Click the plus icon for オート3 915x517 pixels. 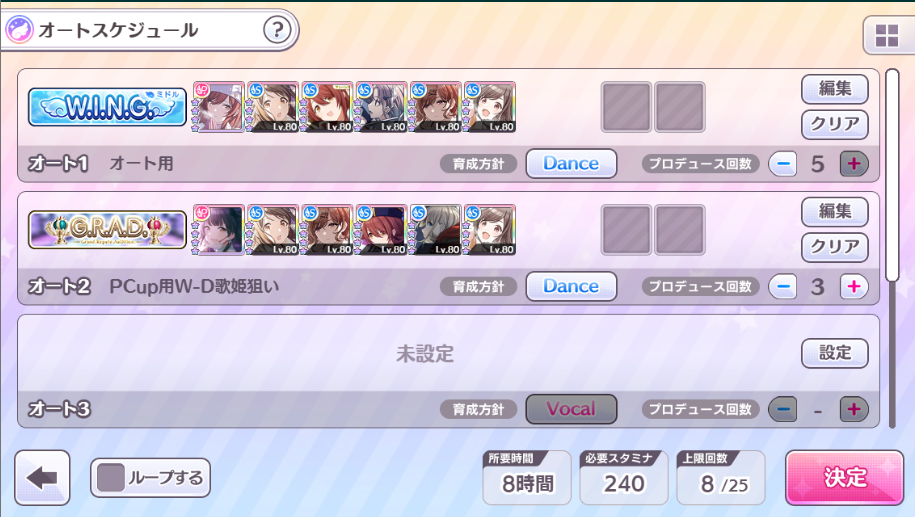pos(854,409)
